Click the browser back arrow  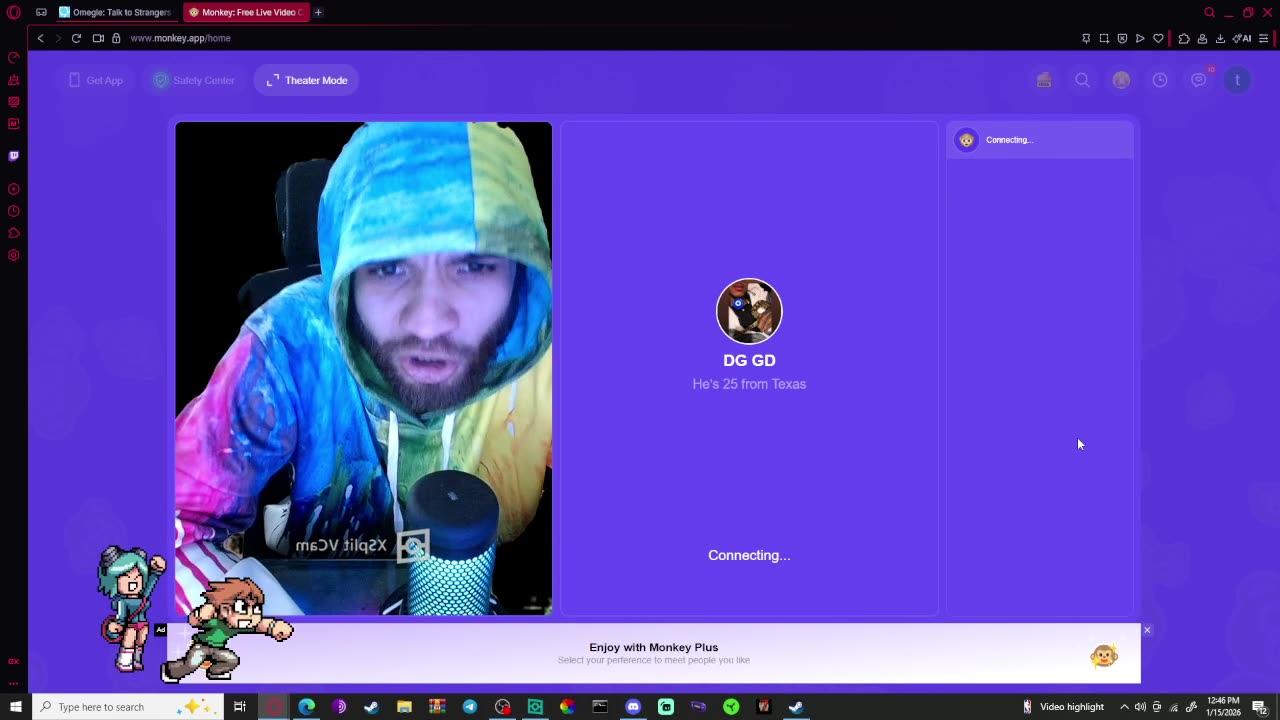coord(40,38)
